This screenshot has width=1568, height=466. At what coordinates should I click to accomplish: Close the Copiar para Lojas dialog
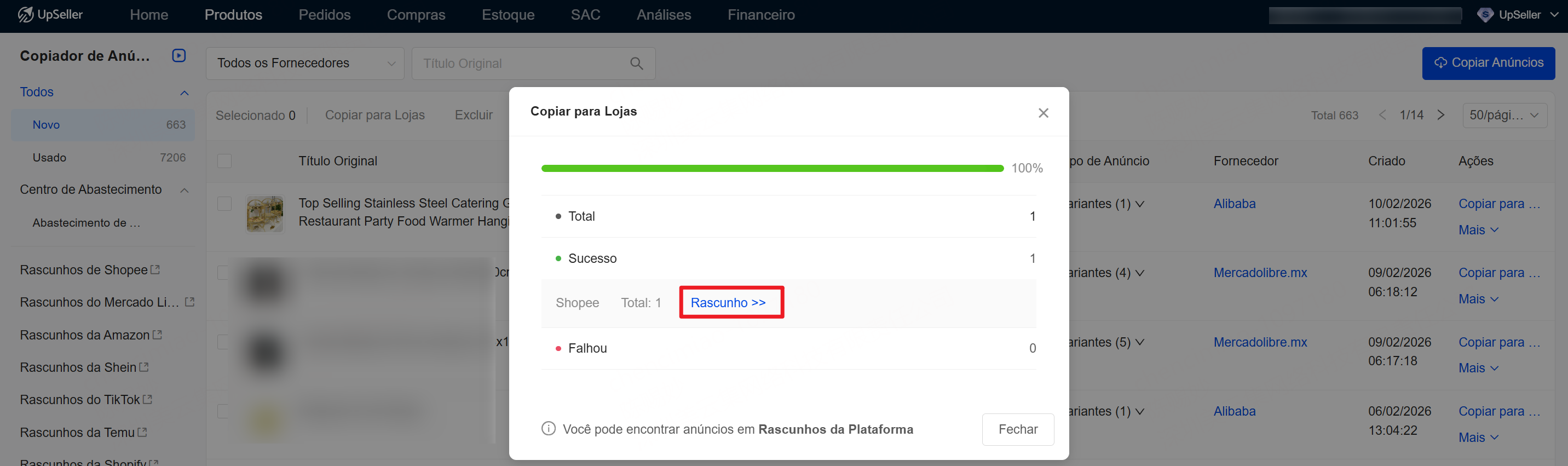pyautogui.click(x=1043, y=113)
